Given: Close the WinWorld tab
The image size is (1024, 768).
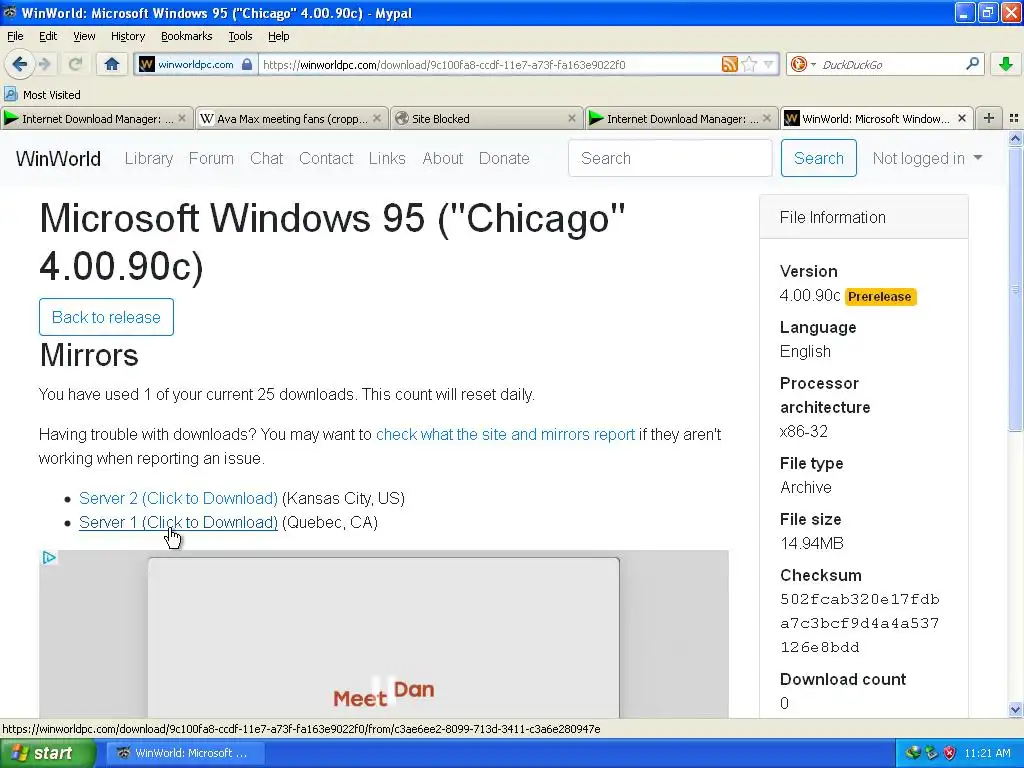Looking at the screenshot, I should click(962, 118).
